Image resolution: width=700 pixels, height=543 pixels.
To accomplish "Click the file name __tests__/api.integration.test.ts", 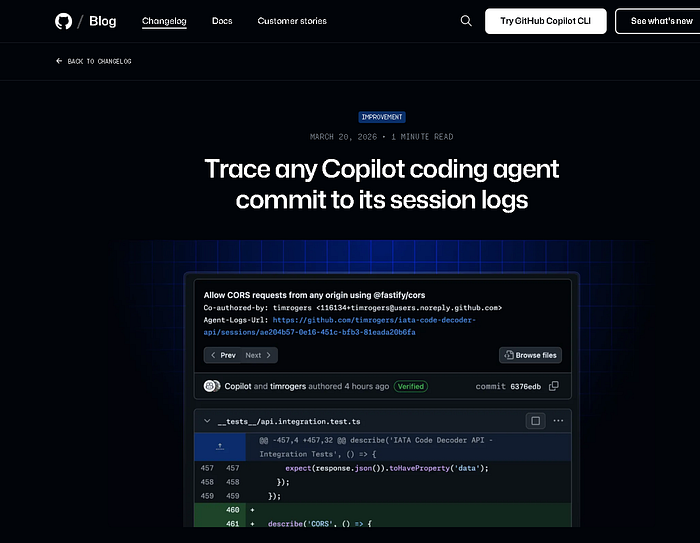I will tap(289, 421).
